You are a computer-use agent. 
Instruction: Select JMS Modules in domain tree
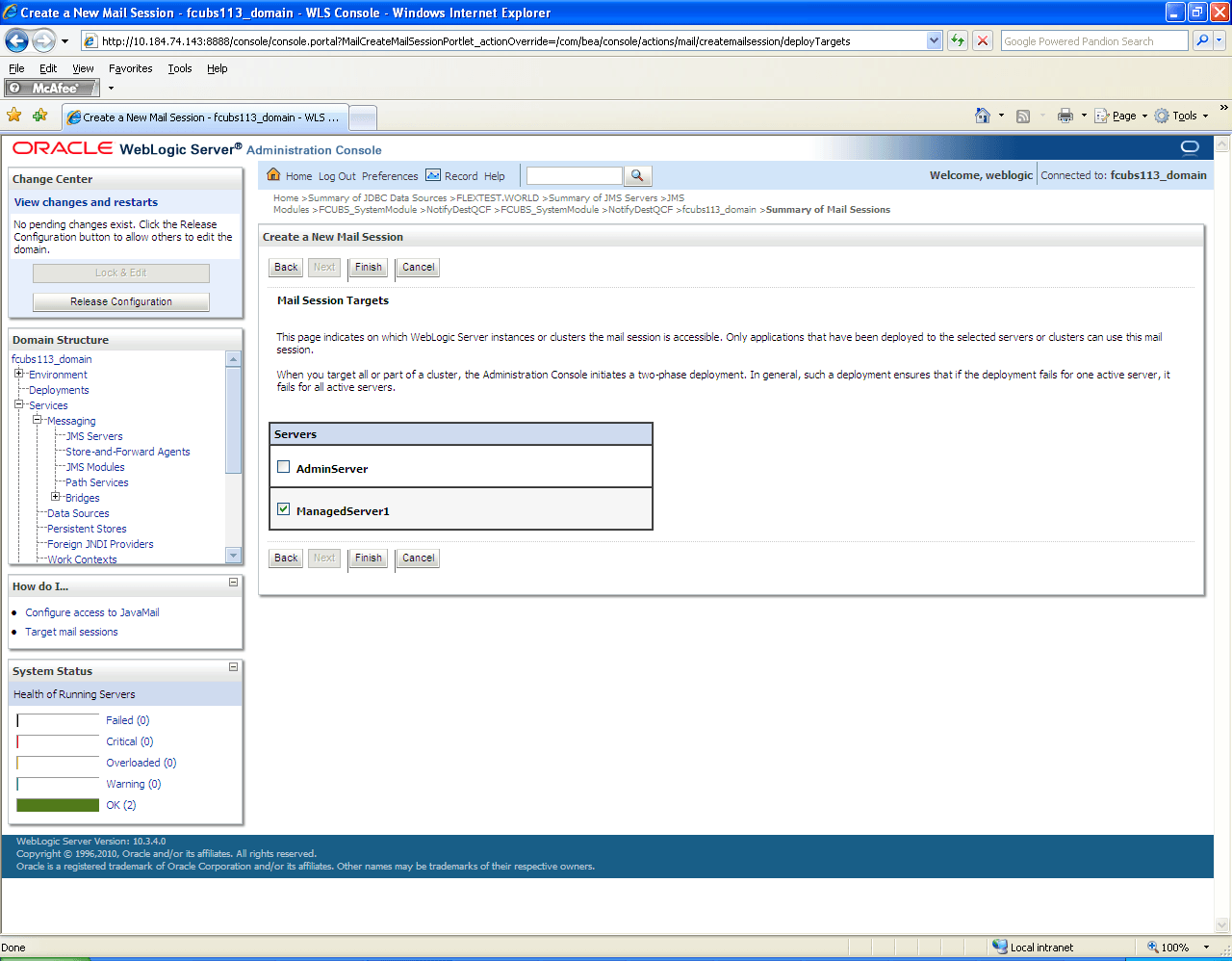(94, 467)
